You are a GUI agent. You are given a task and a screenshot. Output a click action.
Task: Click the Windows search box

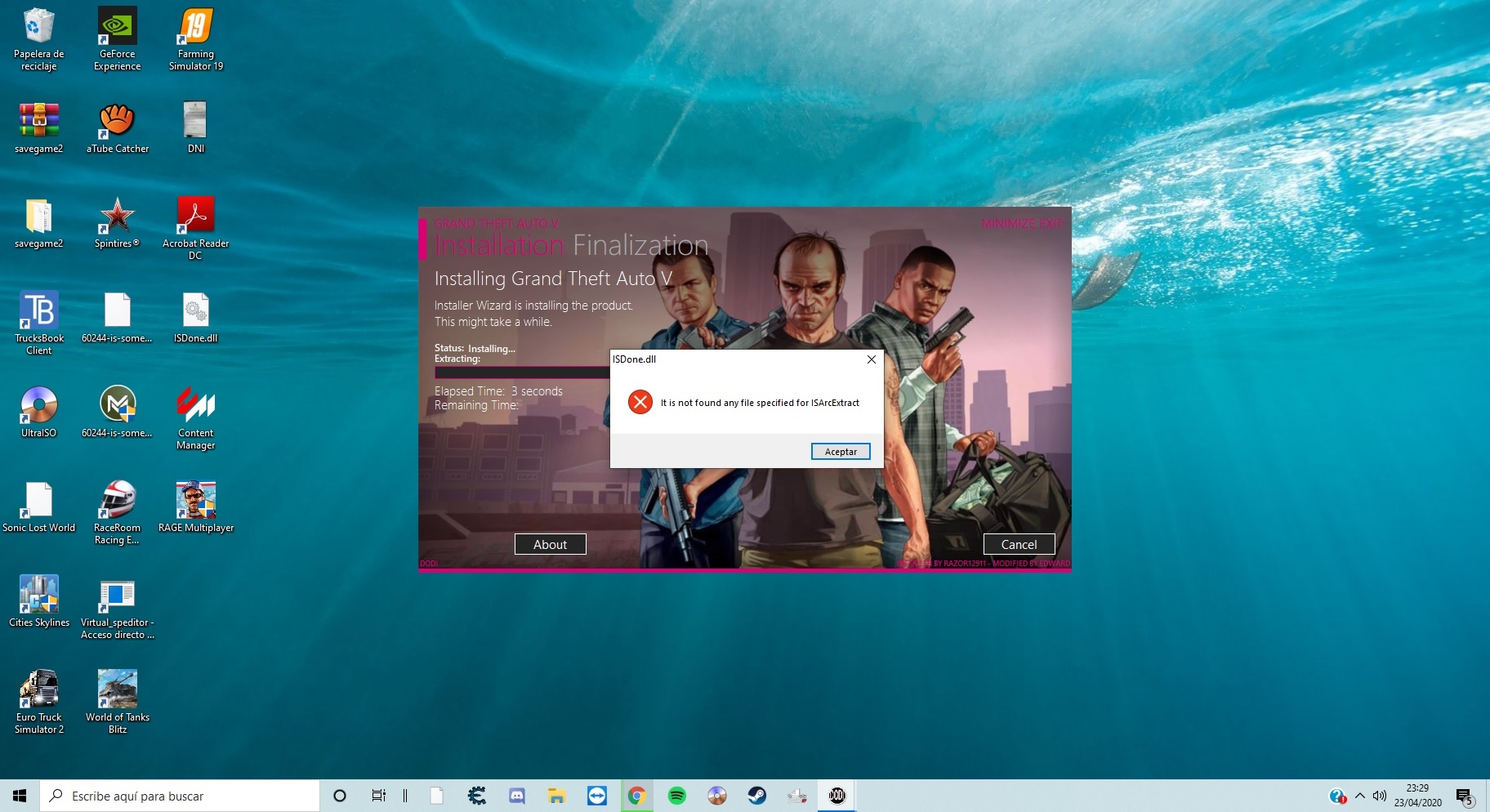[x=180, y=796]
